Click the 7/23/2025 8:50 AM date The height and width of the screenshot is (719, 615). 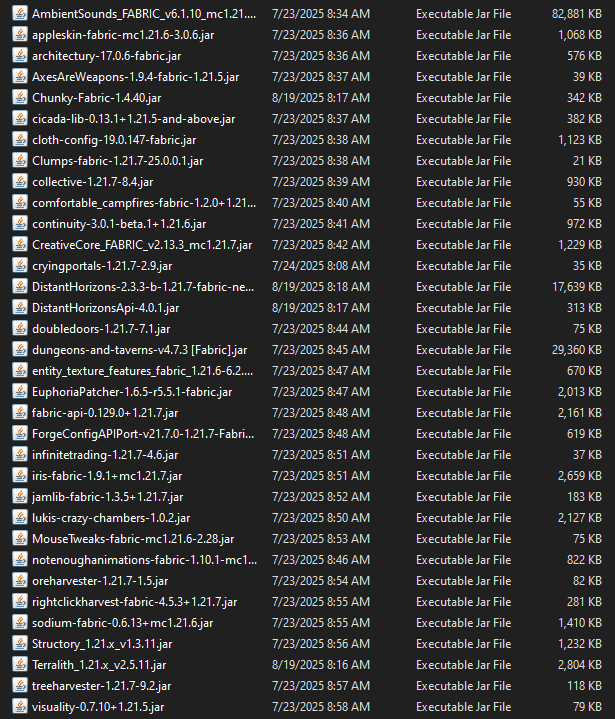pyautogui.click(x=321, y=518)
